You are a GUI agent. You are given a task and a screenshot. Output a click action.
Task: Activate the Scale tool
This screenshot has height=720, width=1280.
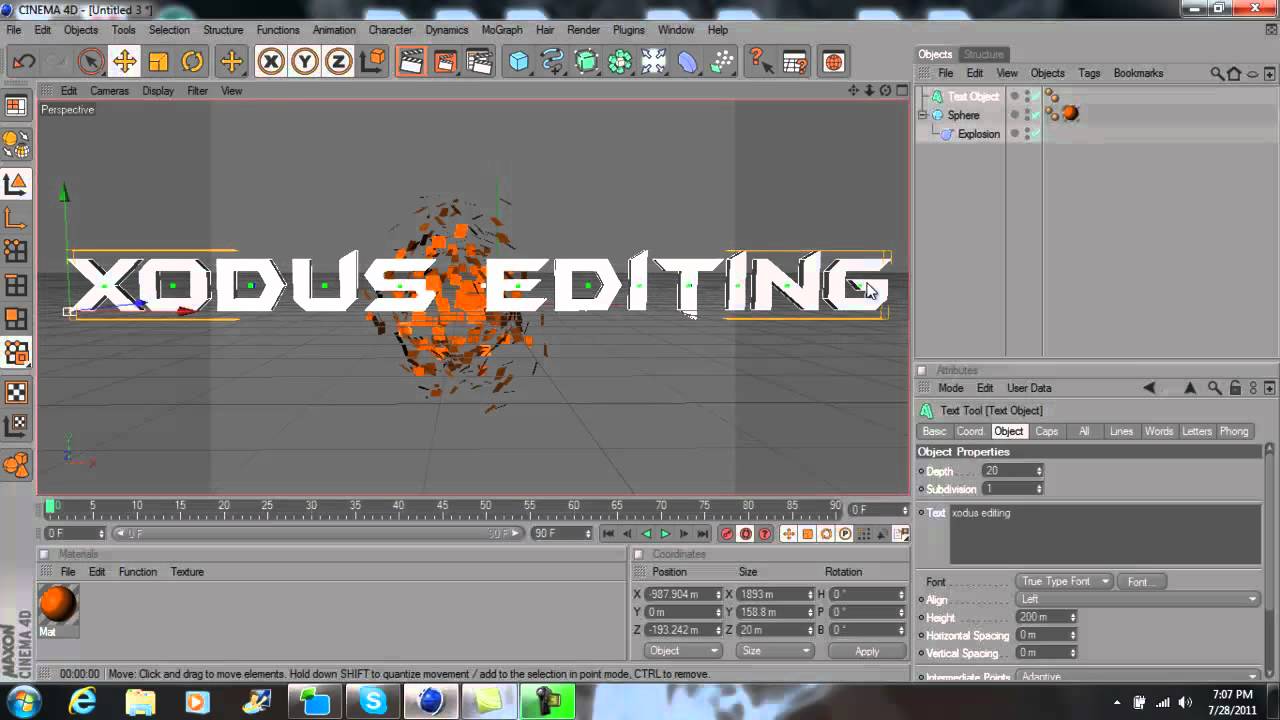(158, 62)
